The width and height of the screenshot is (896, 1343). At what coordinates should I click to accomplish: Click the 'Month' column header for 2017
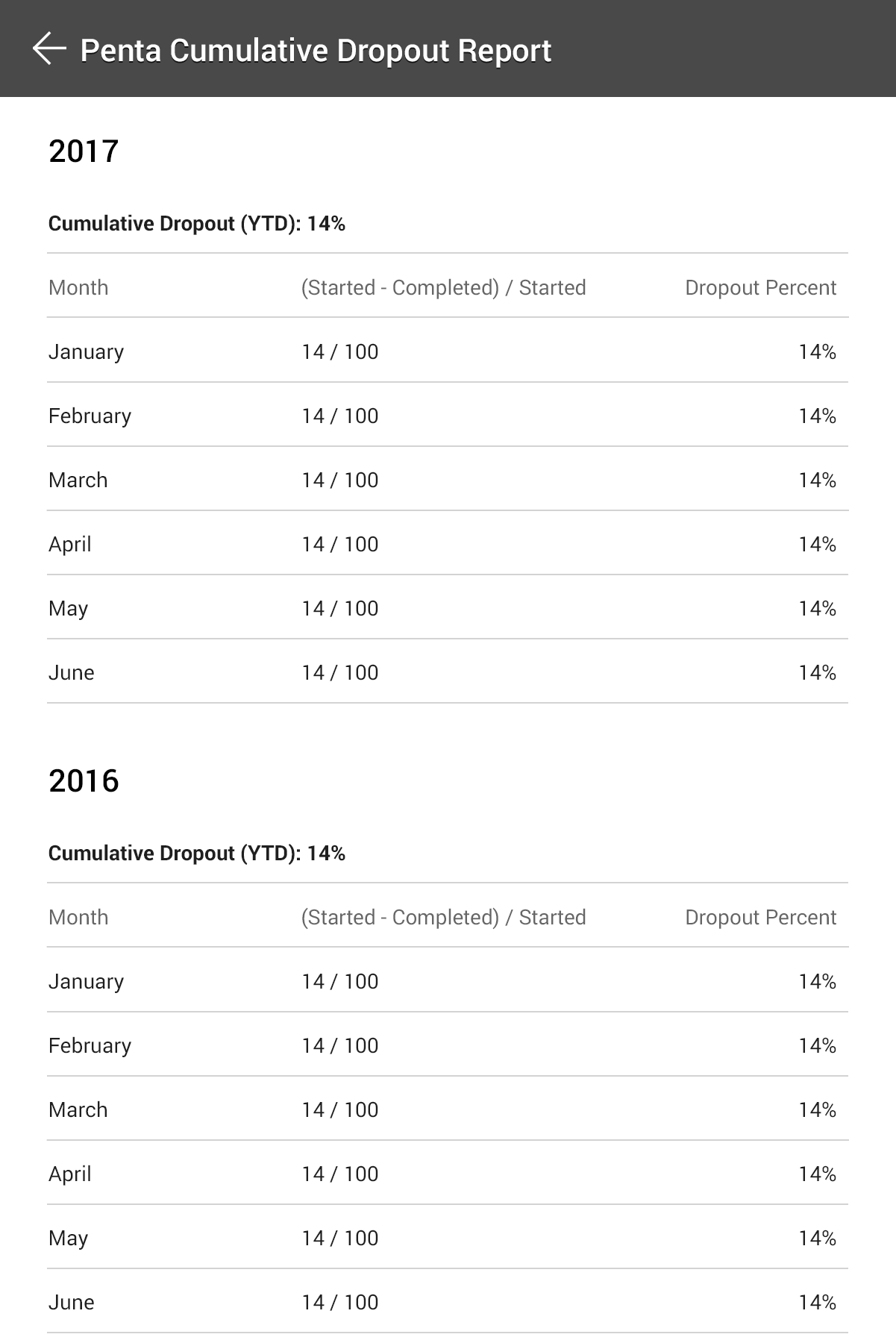pyautogui.click(x=78, y=287)
